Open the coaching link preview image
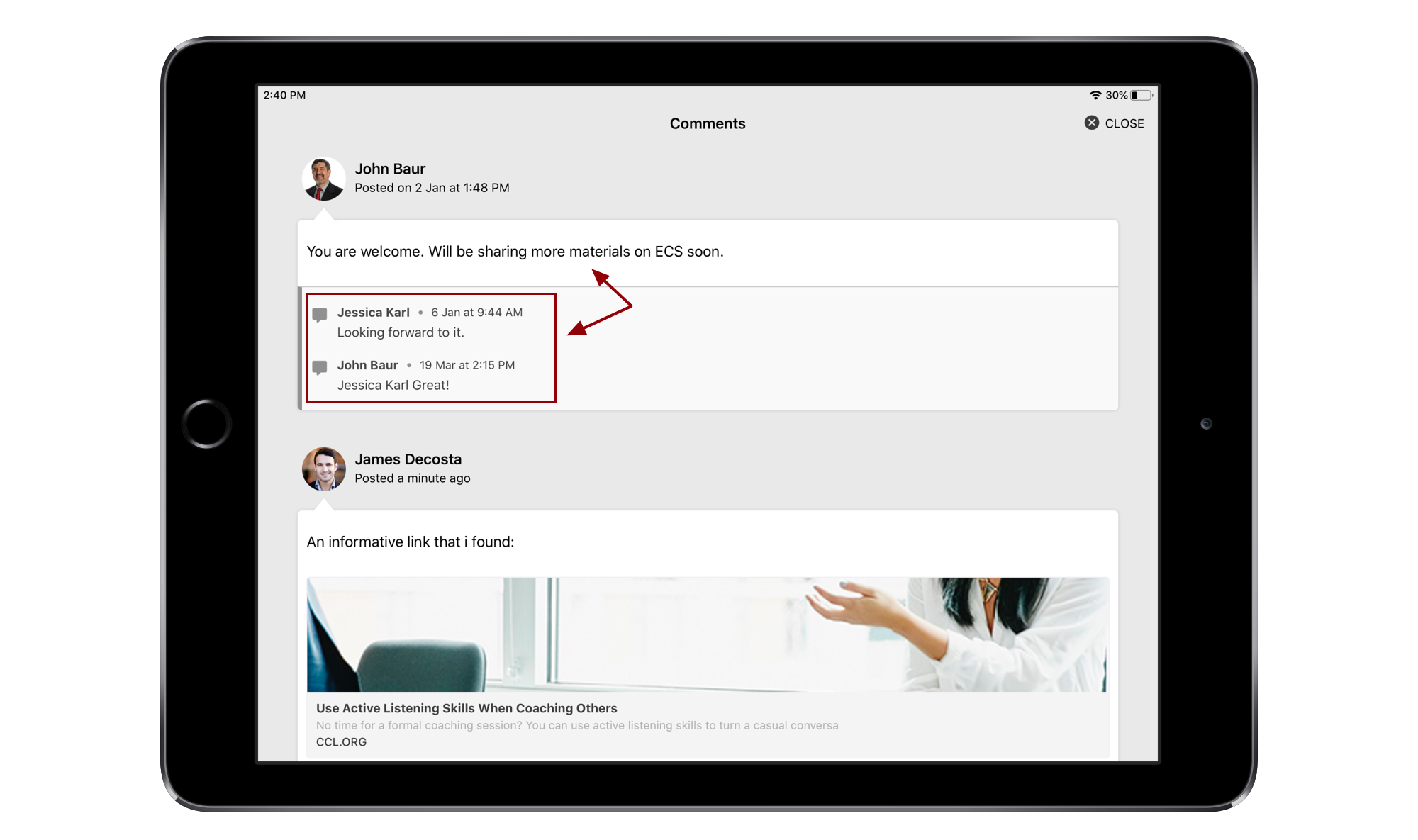The image size is (1418, 840). pyautogui.click(x=707, y=634)
